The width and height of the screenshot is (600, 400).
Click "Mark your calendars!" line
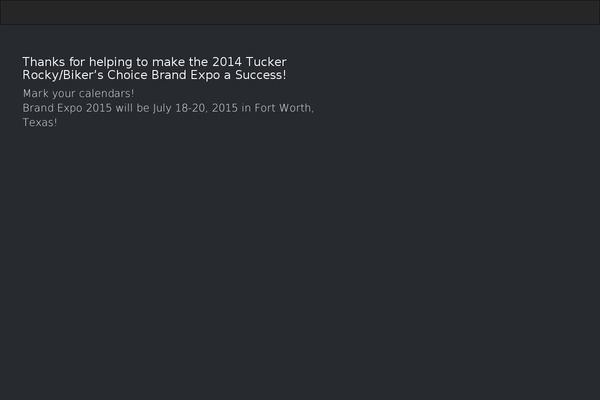(78, 93)
